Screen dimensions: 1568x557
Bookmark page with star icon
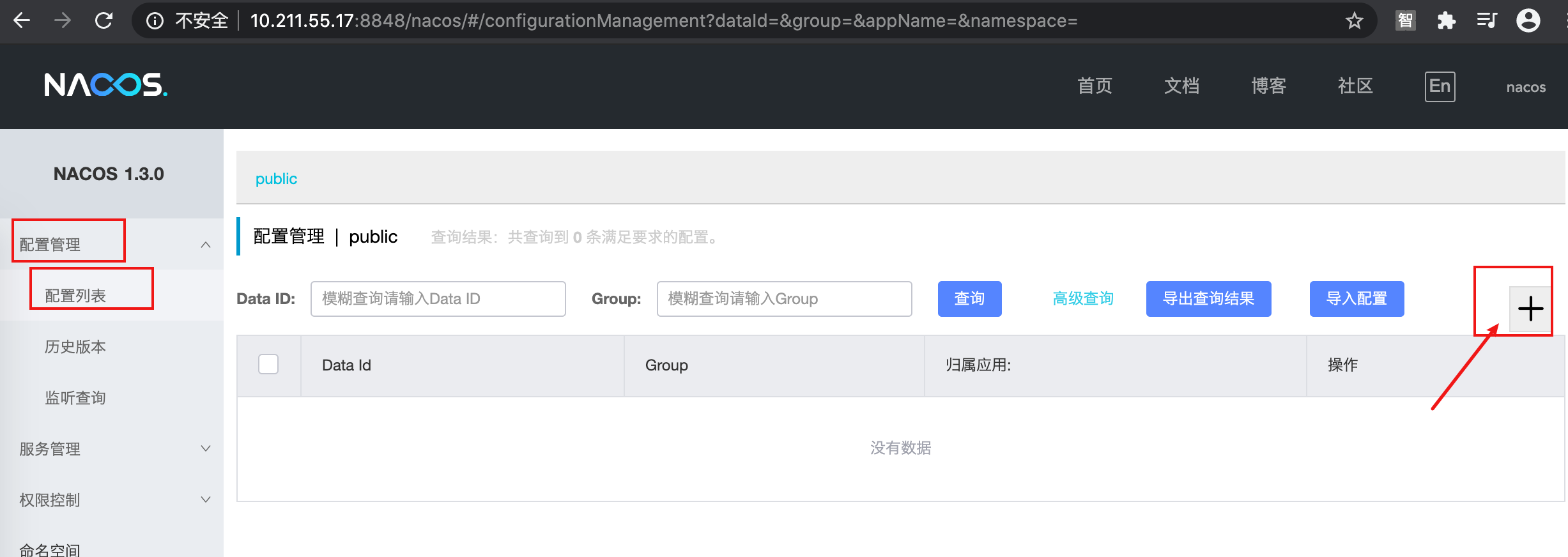tap(1355, 21)
